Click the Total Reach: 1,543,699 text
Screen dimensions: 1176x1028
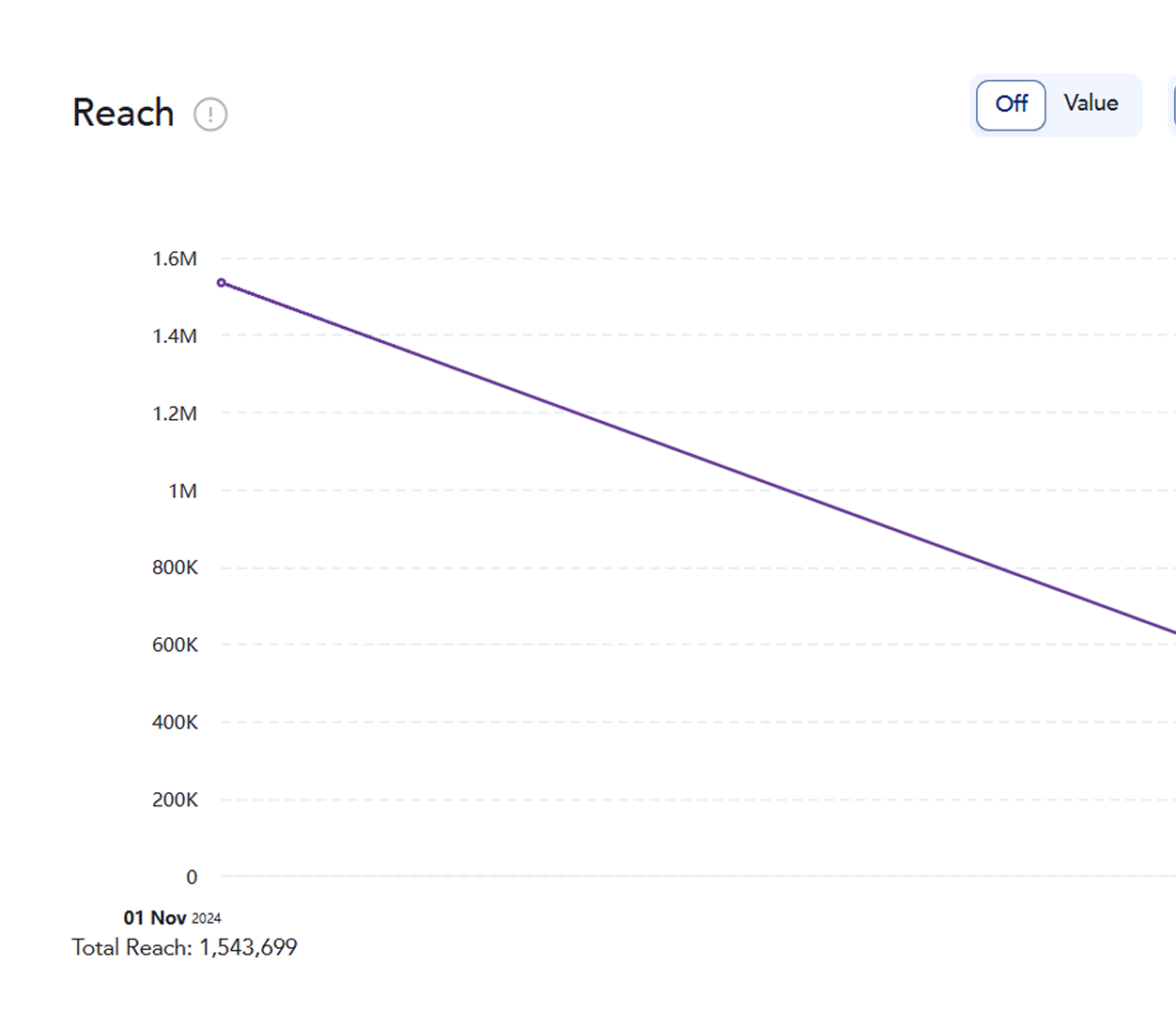[x=184, y=947]
